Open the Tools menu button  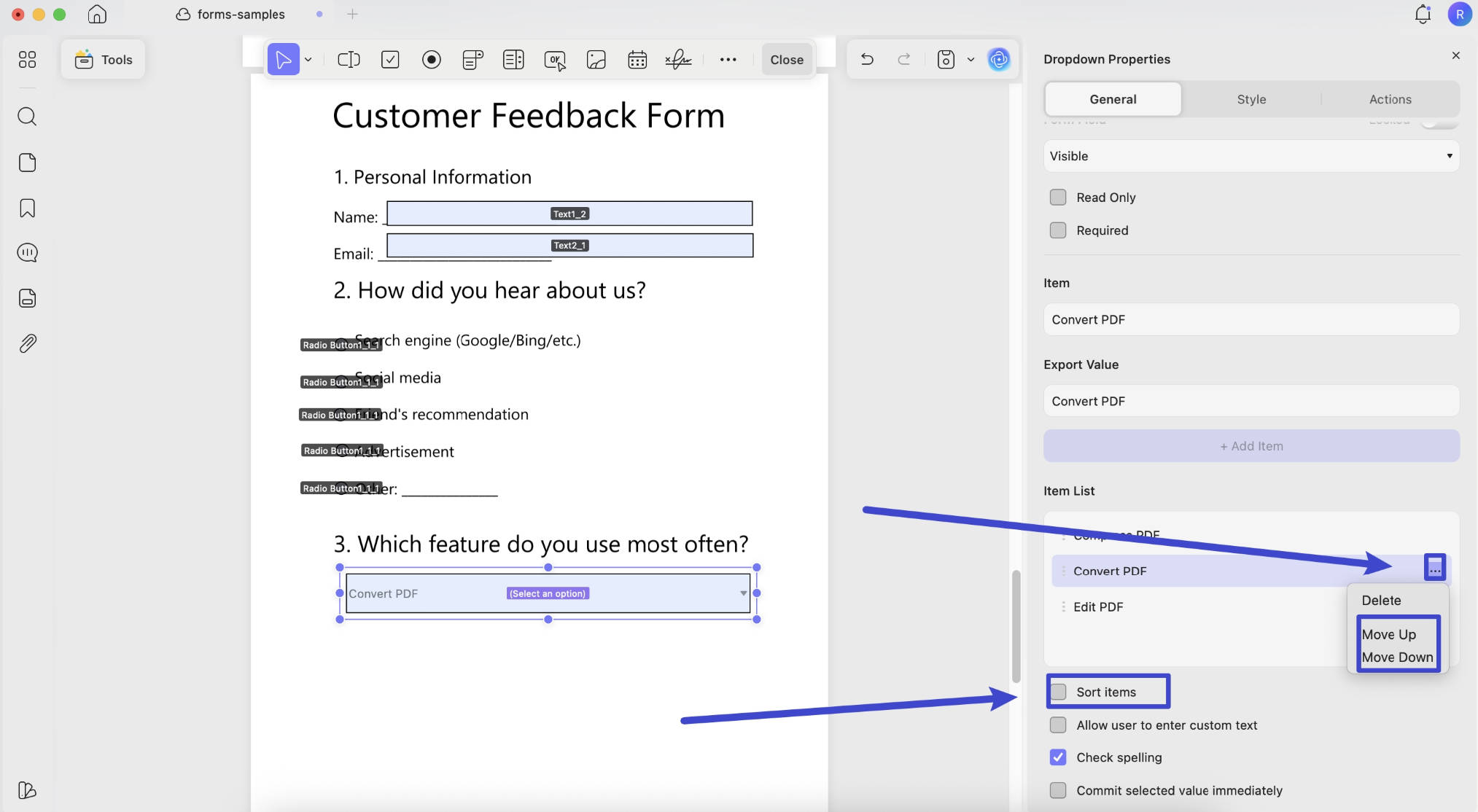tap(103, 60)
